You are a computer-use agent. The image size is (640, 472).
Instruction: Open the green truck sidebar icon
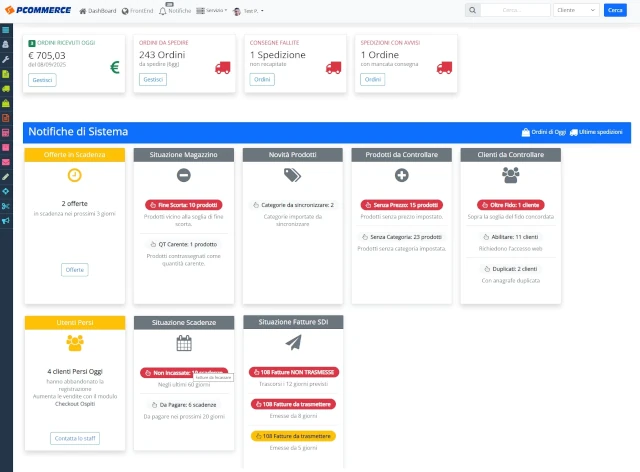tap(6, 89)
